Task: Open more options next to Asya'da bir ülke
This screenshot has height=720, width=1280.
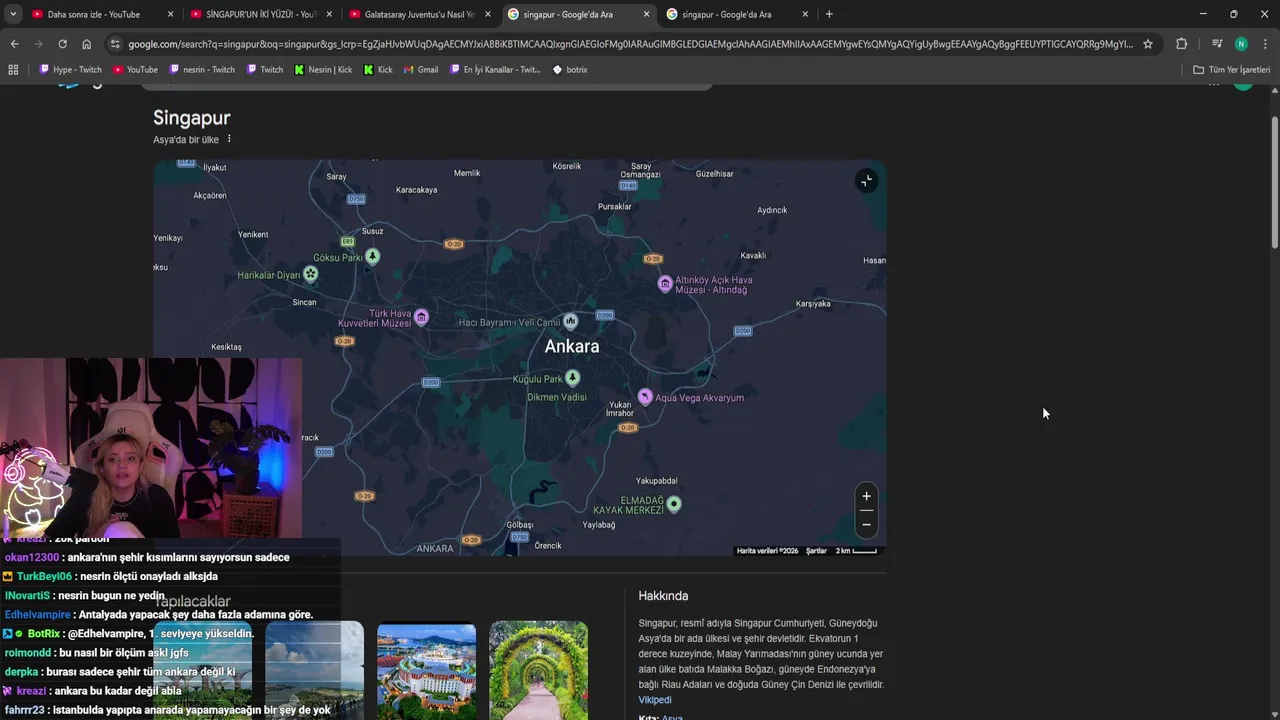Action: (x=229, y=139)
